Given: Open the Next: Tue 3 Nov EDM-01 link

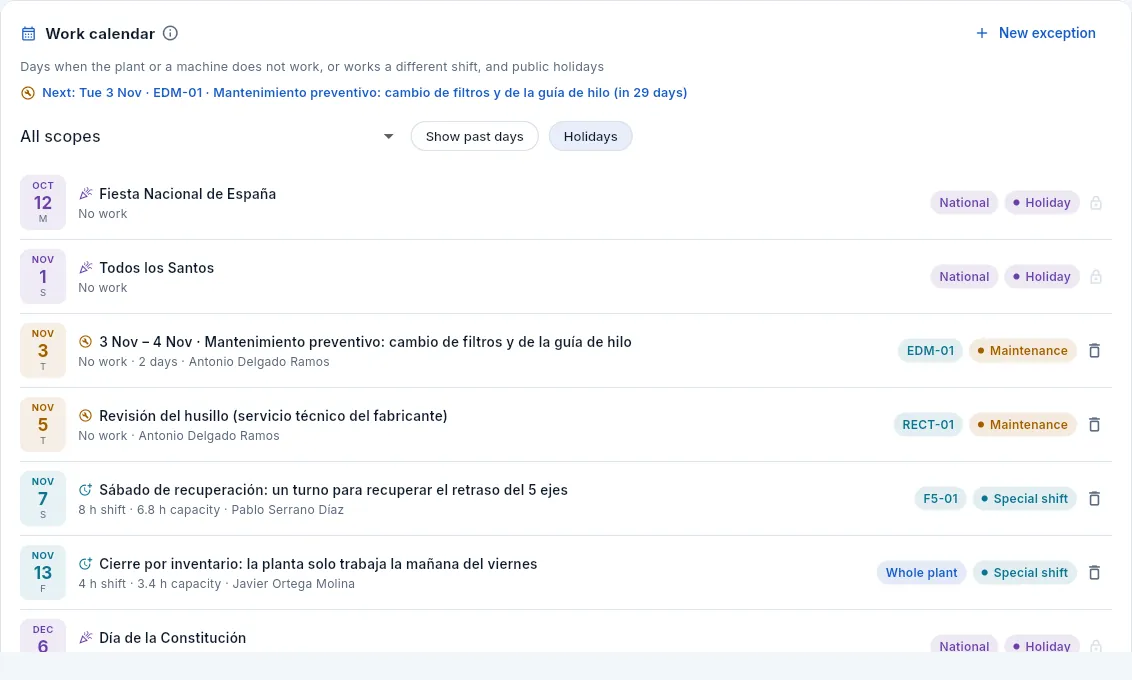Looking at the screenshot, I should click(365, 92).
